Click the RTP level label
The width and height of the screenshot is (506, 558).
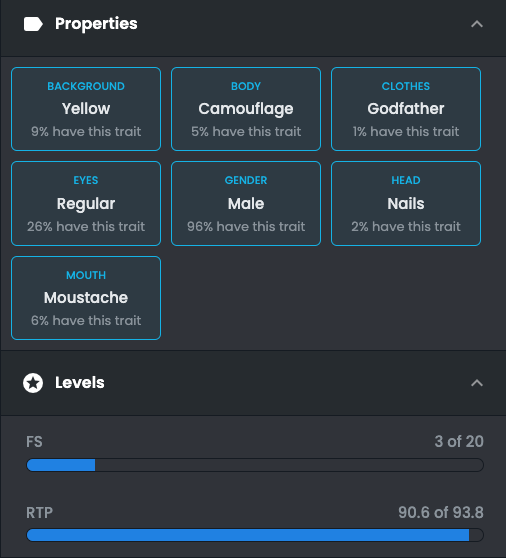[x=39, y=513]
